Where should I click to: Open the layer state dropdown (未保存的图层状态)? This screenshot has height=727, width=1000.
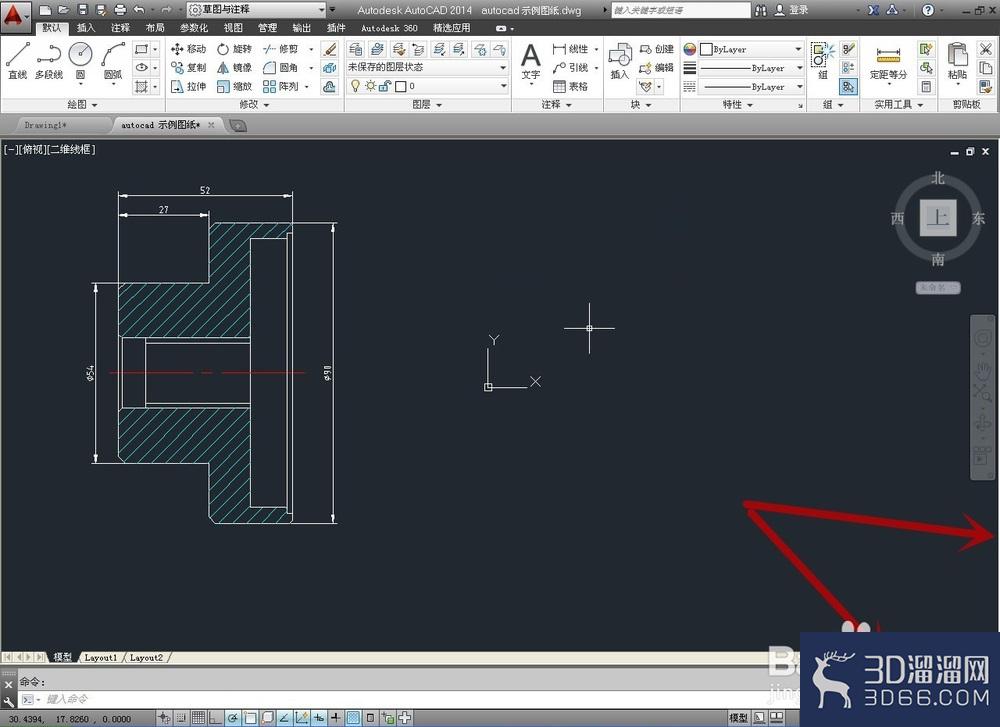point(427,67)
